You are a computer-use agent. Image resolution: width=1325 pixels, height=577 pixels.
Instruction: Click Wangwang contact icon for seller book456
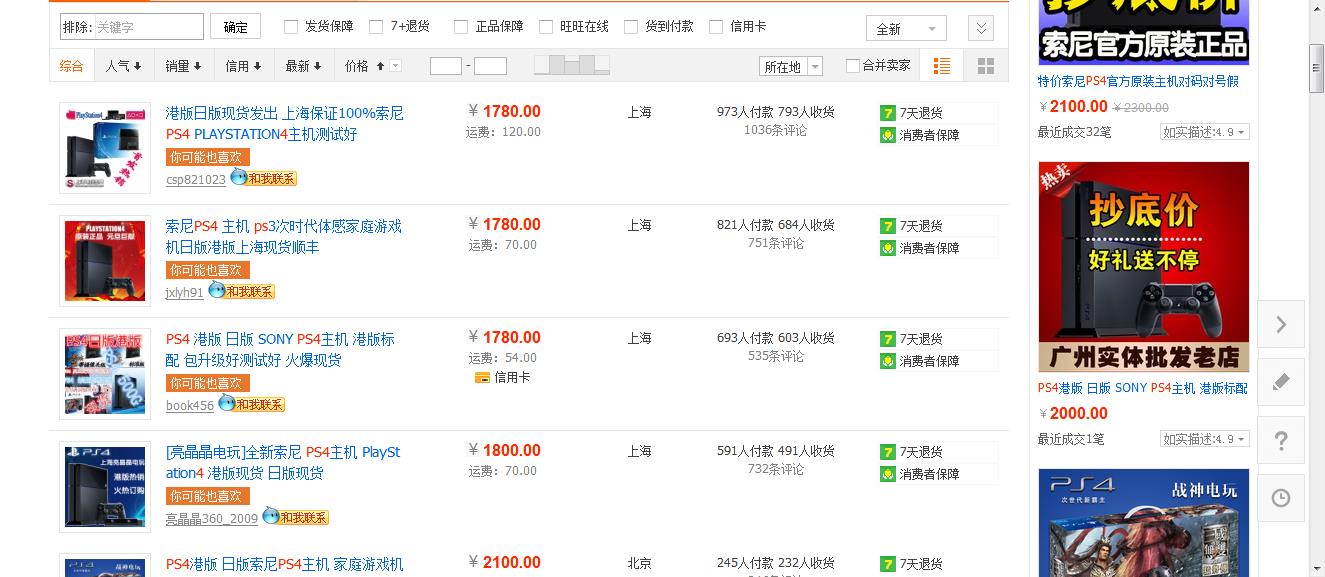252,404
